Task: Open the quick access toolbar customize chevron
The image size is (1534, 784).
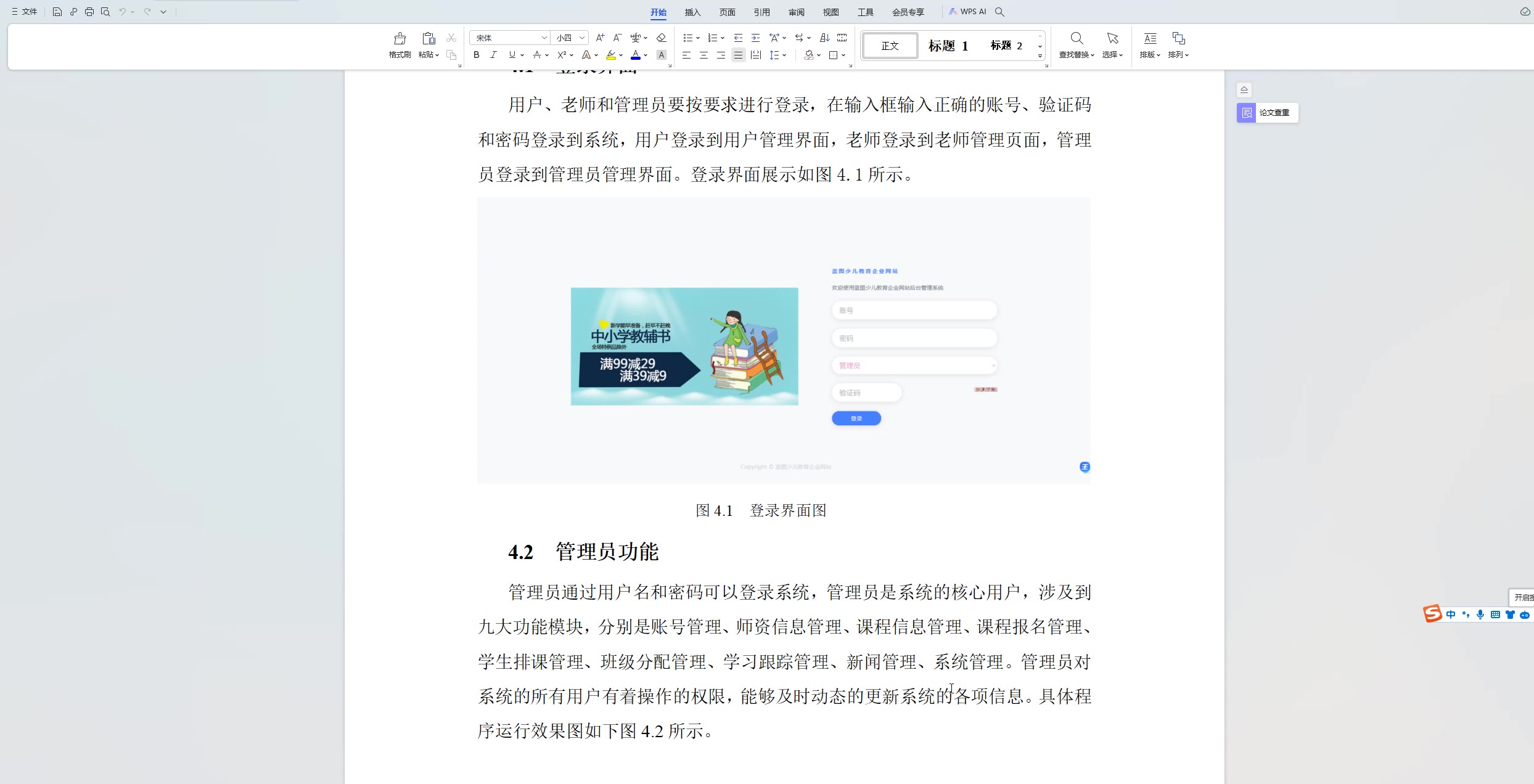Action: (x=163, y=12)
